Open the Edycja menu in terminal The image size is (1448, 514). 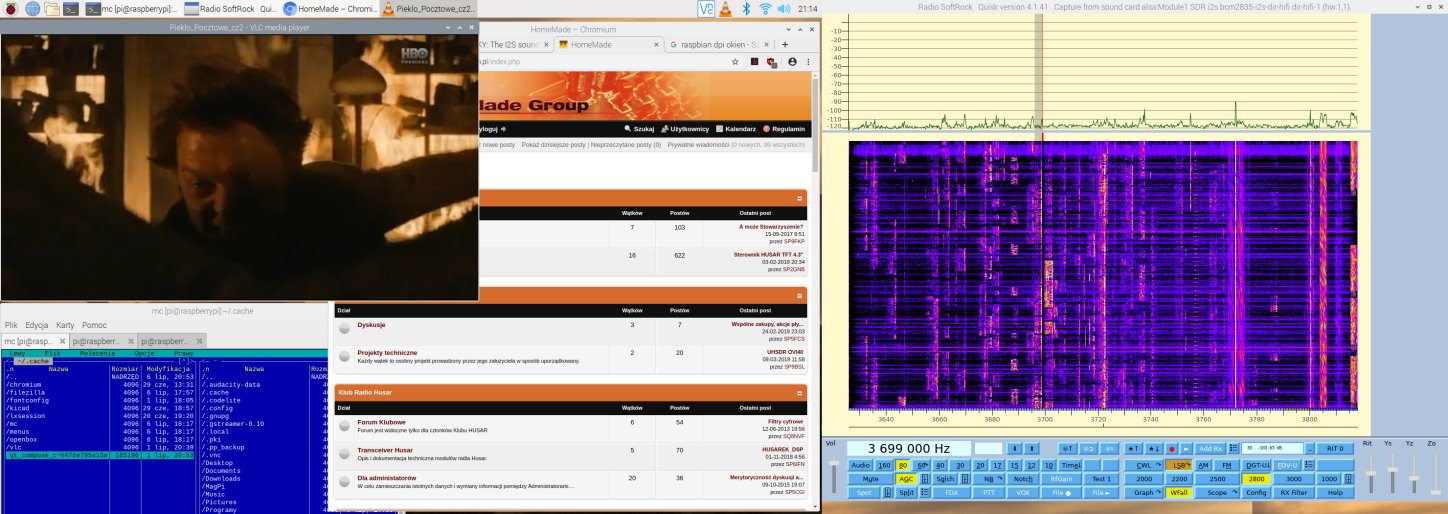[37, 325]
